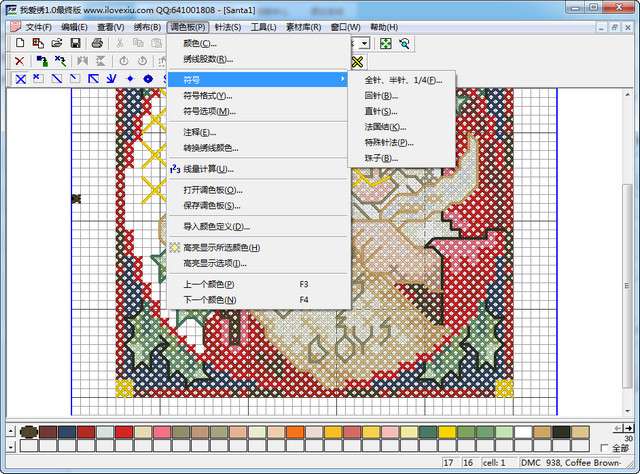Click the red X delete icon
Viewport: 640px width, 474px height.
point(19,61)
